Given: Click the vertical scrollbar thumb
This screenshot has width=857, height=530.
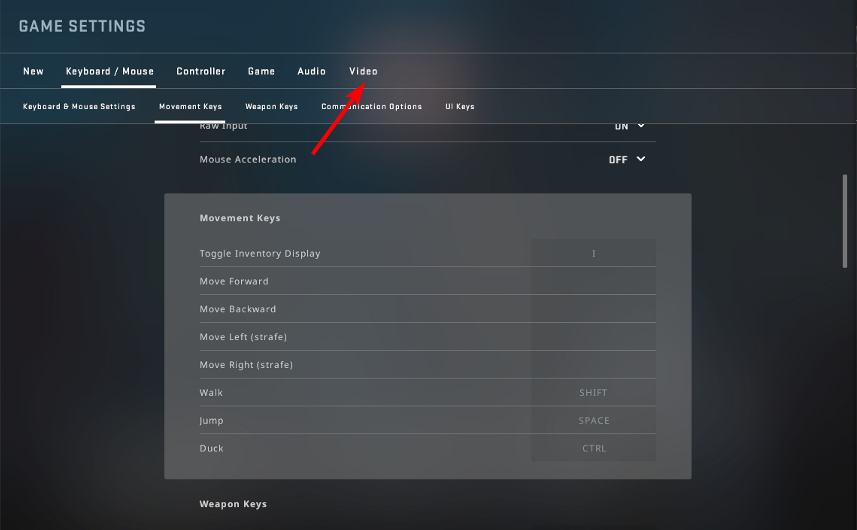Looking at the screenshot, I should click(x=845, y=221).
